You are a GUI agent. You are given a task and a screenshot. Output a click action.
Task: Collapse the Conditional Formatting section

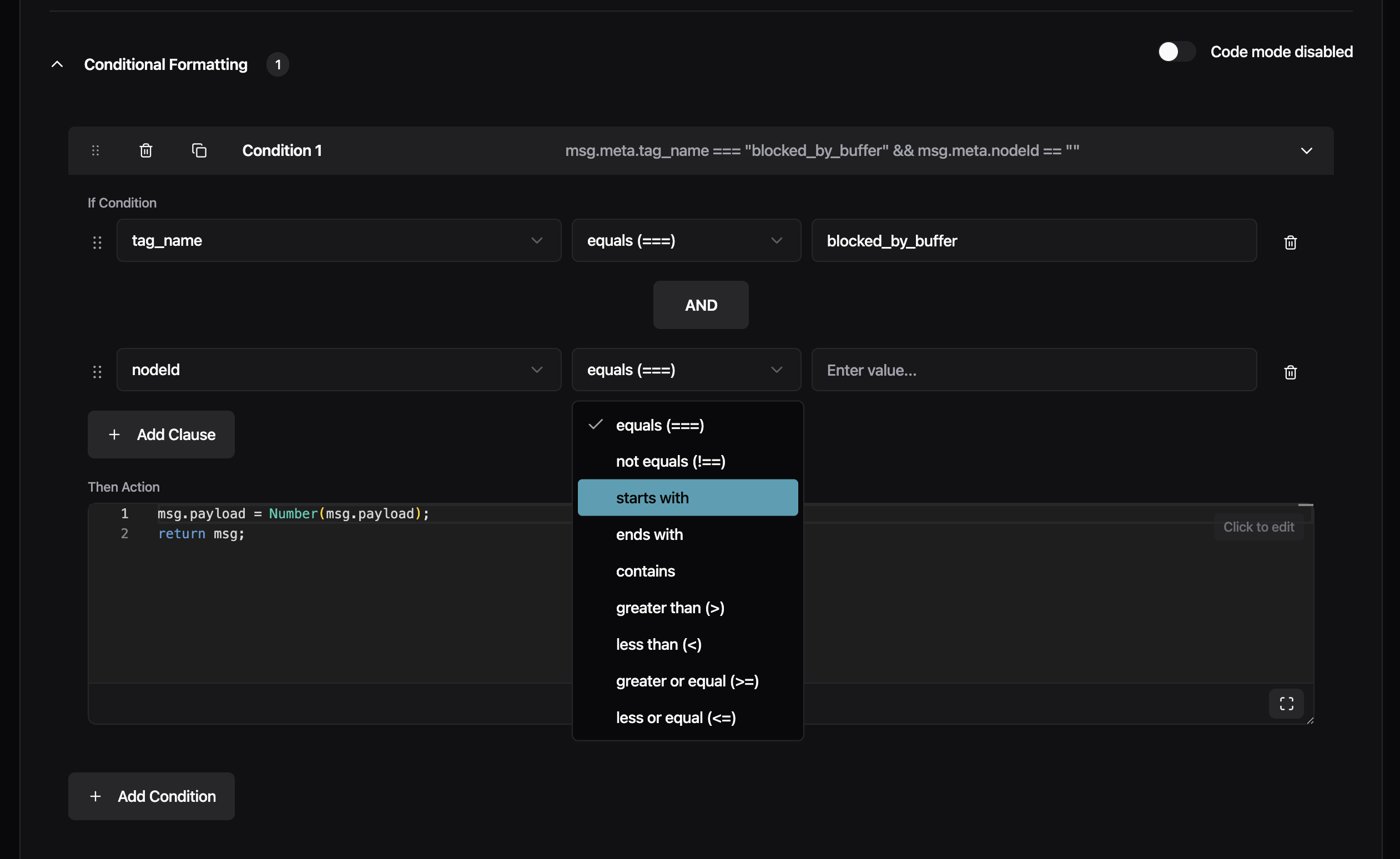coord(57,64)
